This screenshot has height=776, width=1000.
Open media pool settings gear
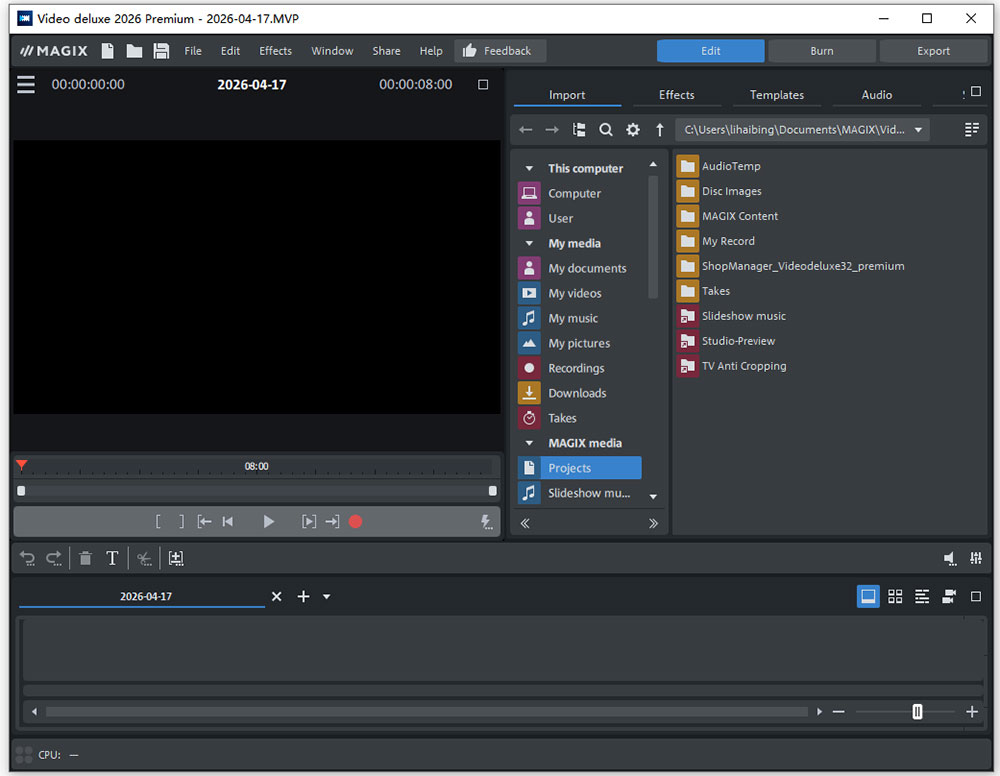[633, 129]
